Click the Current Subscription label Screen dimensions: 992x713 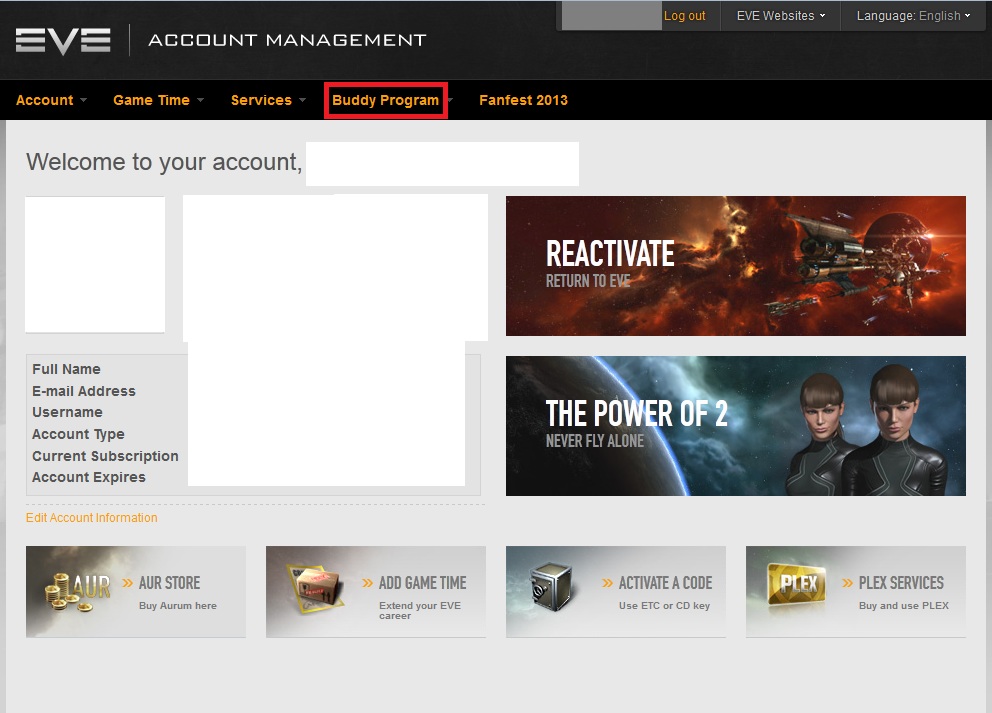(105, 456)
